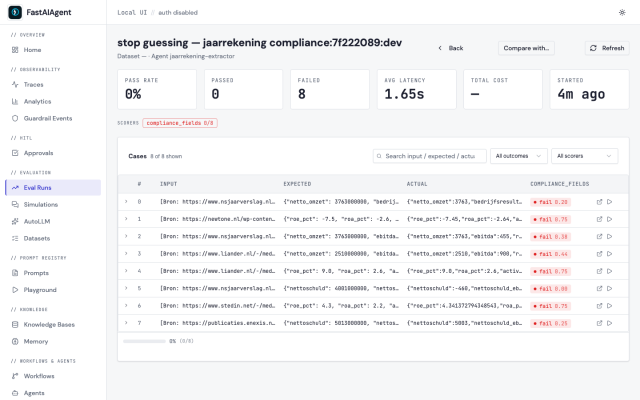Click the EXPECTED column header

click(297, 184)
